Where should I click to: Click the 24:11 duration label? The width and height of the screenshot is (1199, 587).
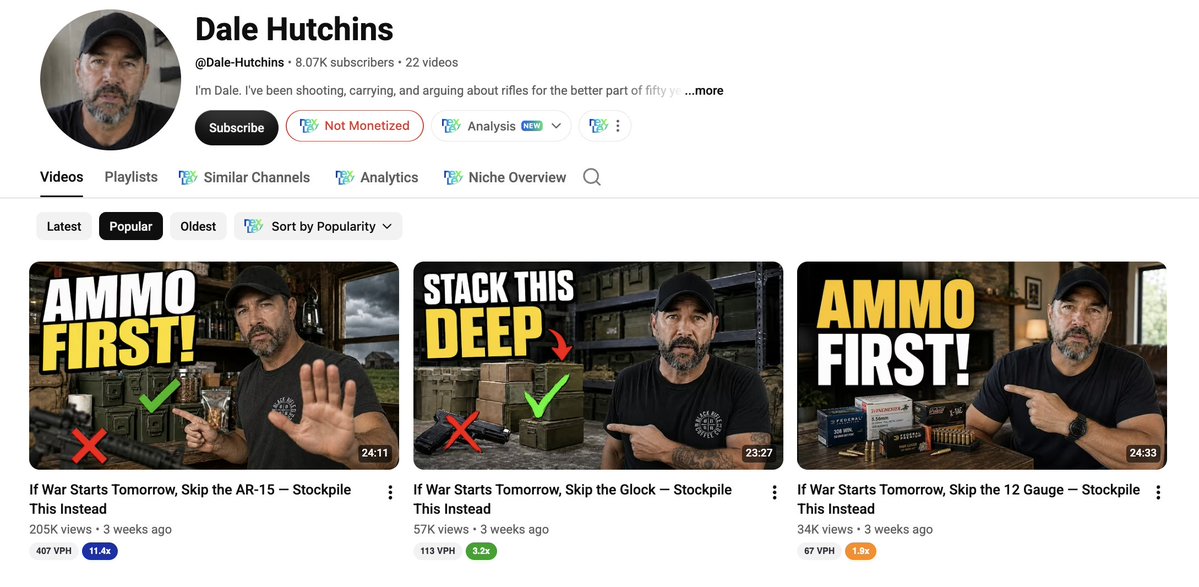pyautogui.click(x=375, y=452)
